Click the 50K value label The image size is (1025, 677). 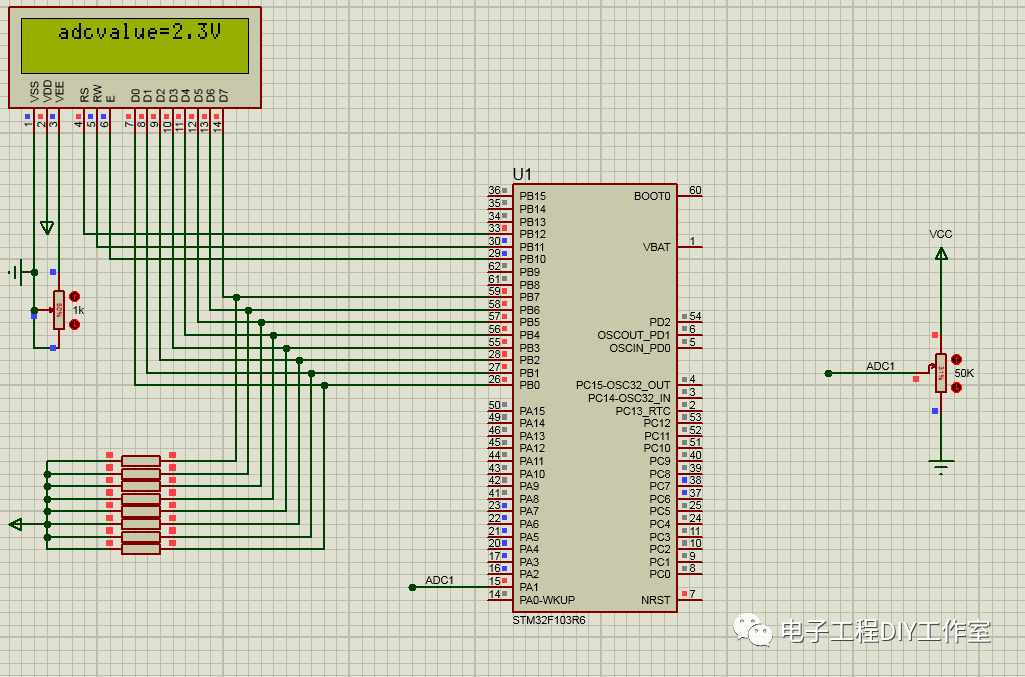coord(964,373)
